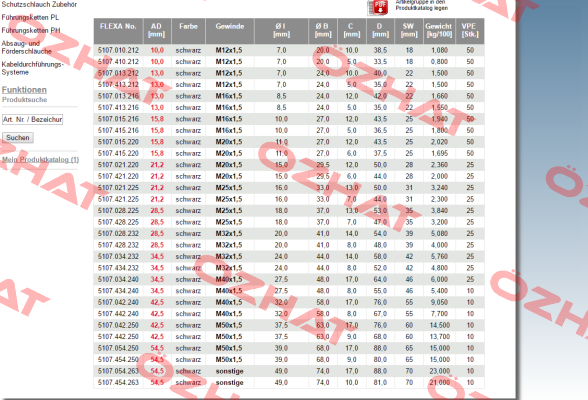
Task: Select Absaug- und Förderschläuche link
Action: (x=26, y=47)
